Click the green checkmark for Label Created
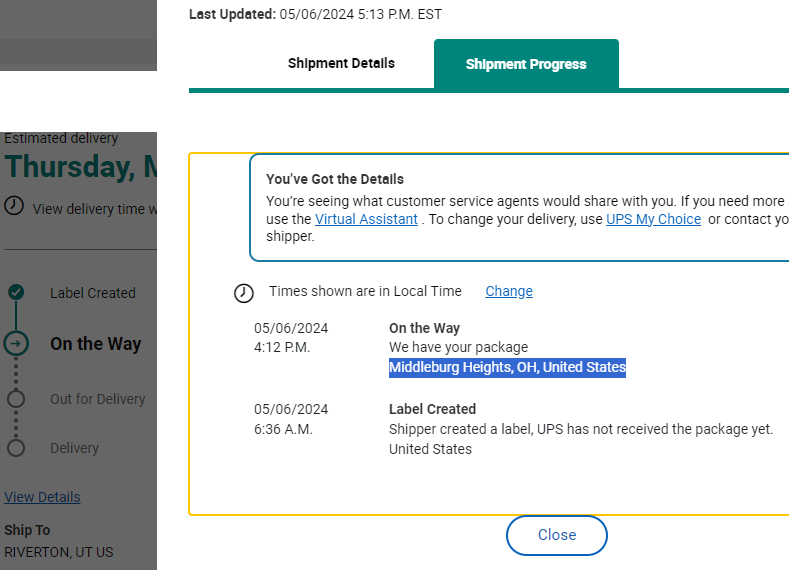 (x=16, y=292)
